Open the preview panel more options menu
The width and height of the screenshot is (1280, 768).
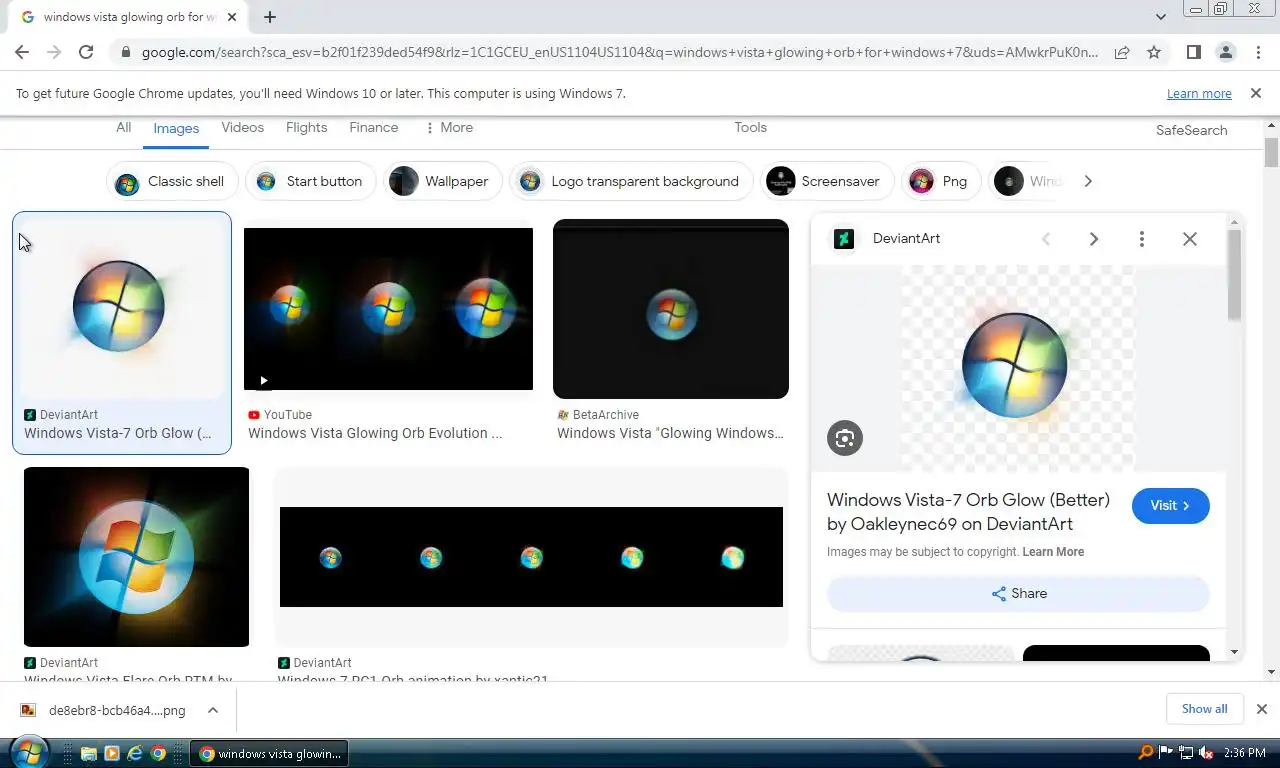coord(1141,239)
